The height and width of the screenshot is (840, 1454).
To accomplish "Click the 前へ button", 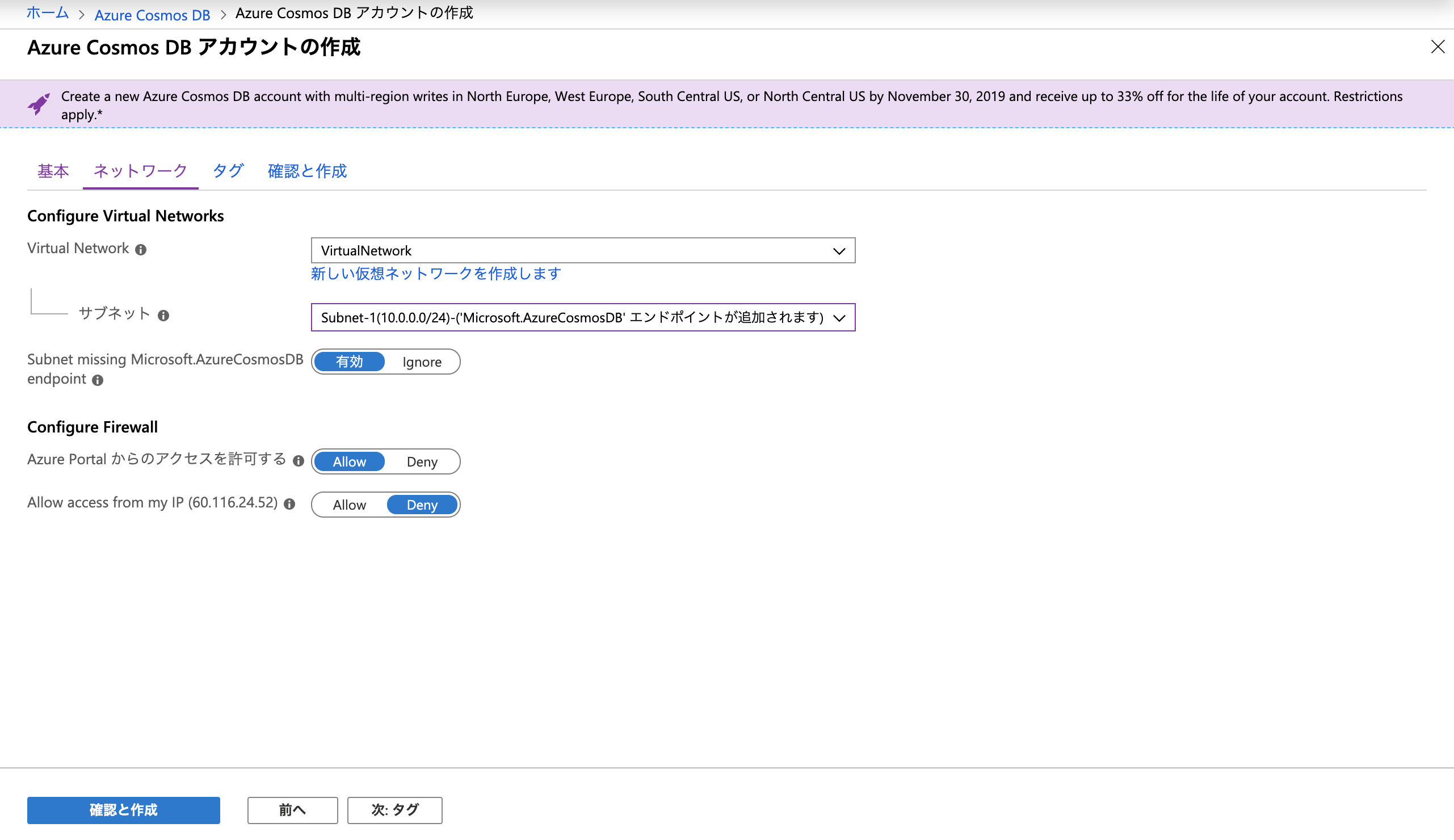I will (292, 810).
